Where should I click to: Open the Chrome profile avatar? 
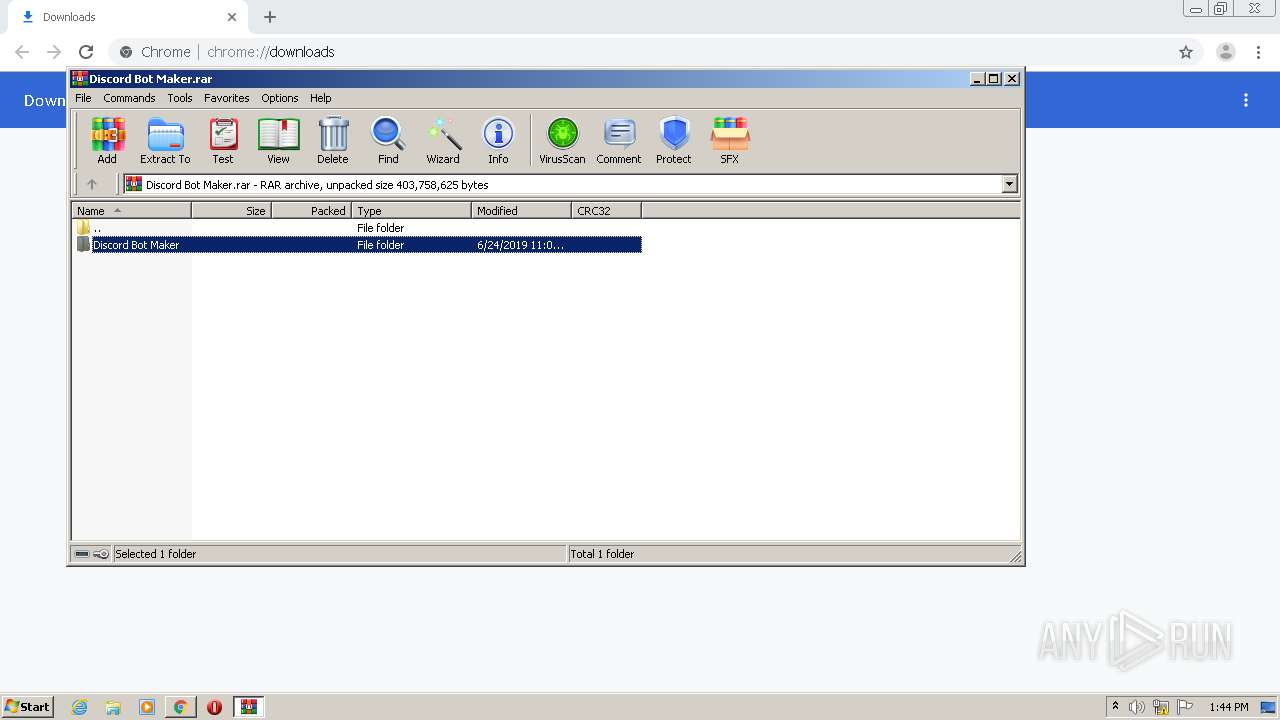click(x=1226, y=52)
